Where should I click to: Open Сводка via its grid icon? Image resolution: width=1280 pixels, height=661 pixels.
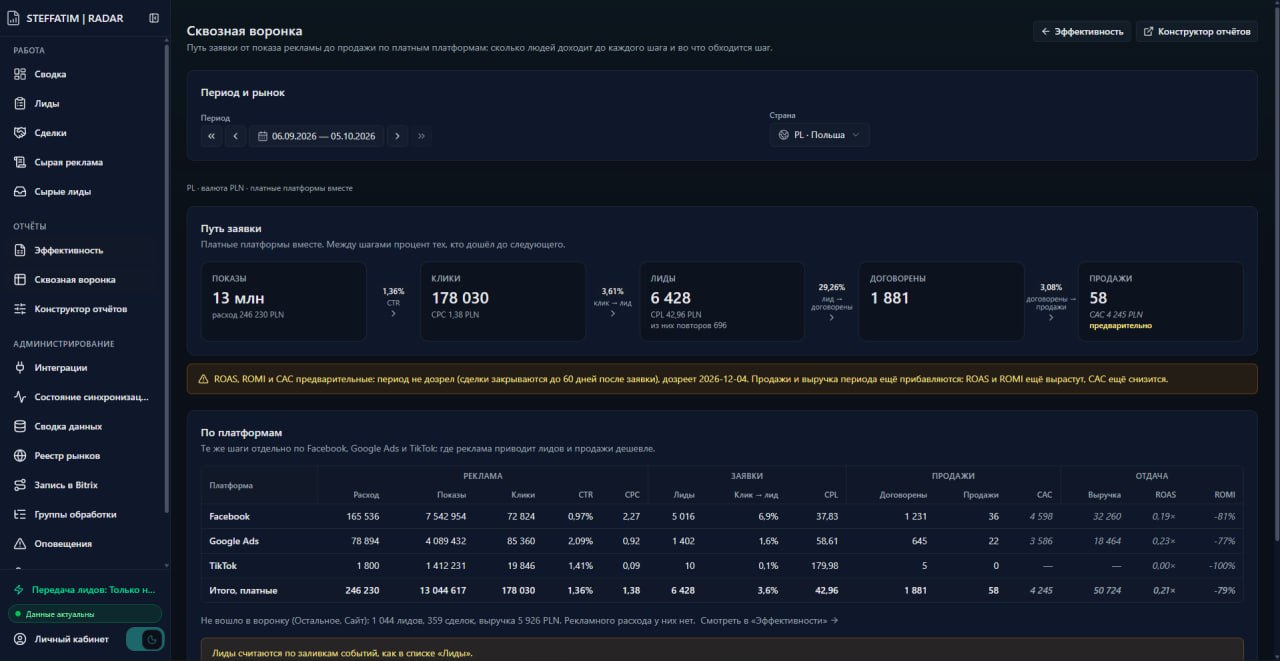pos(20,74)
